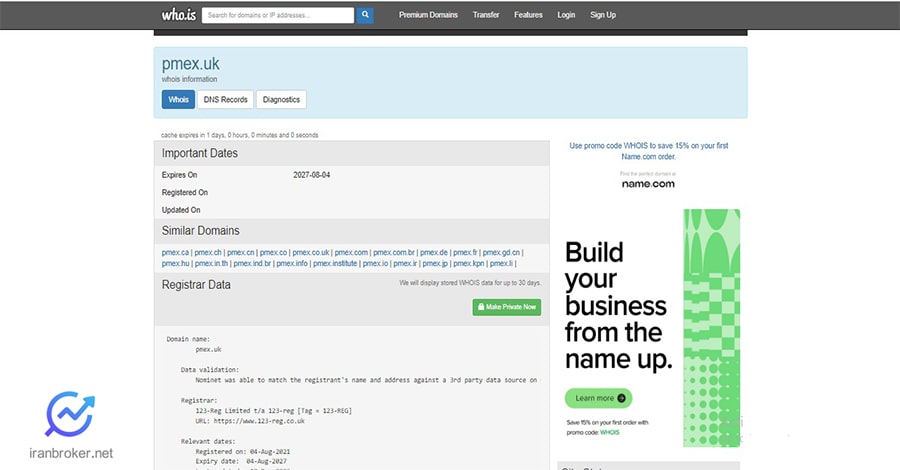The width and height of the screenshot is (900, 470).
Task: Click the Learn more ad button
Action: pyautogui.click(x=599, y=398)
